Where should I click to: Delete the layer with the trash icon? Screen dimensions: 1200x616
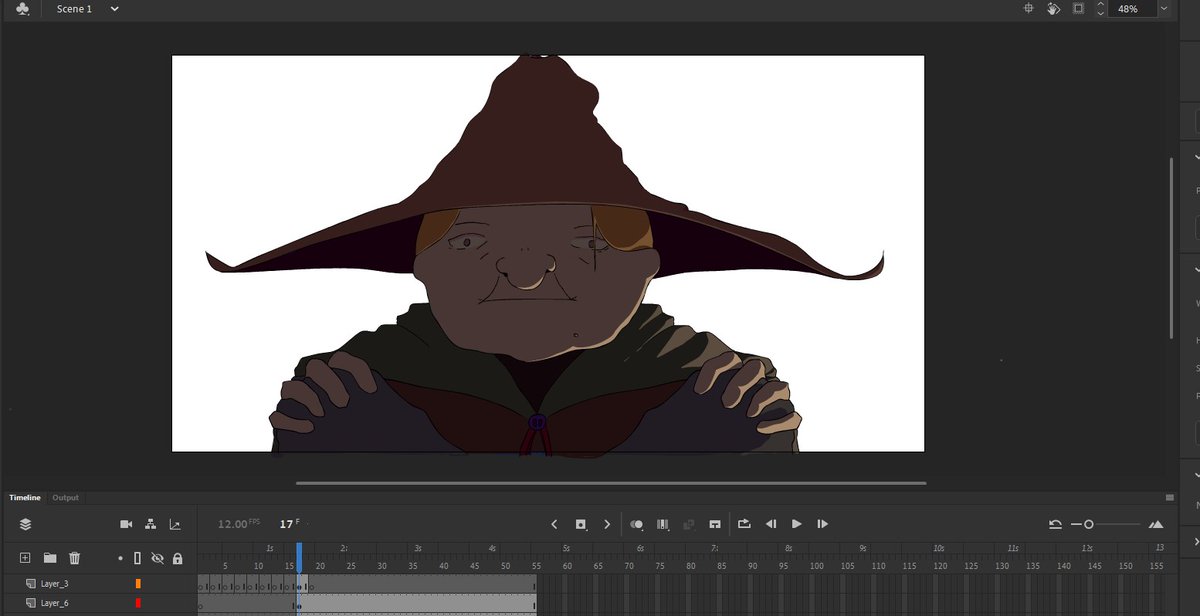pos(74,558)
